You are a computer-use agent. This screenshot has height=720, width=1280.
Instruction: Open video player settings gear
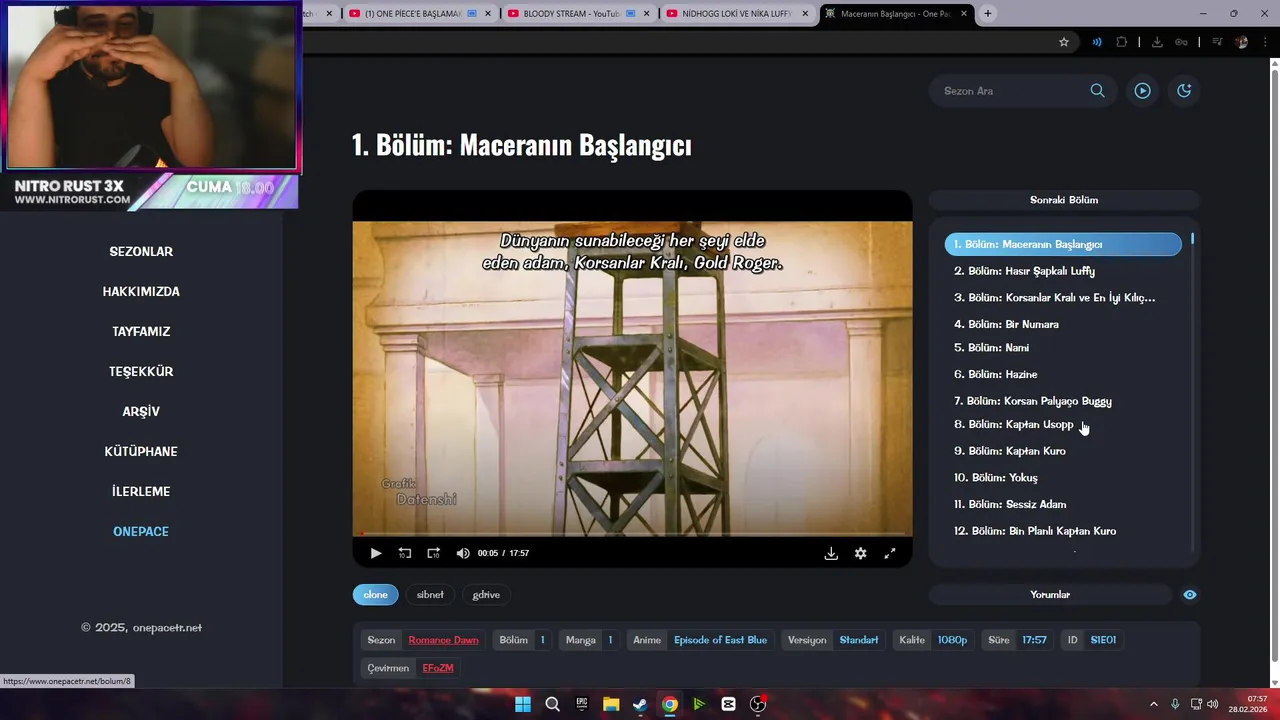tap(860, 553)
